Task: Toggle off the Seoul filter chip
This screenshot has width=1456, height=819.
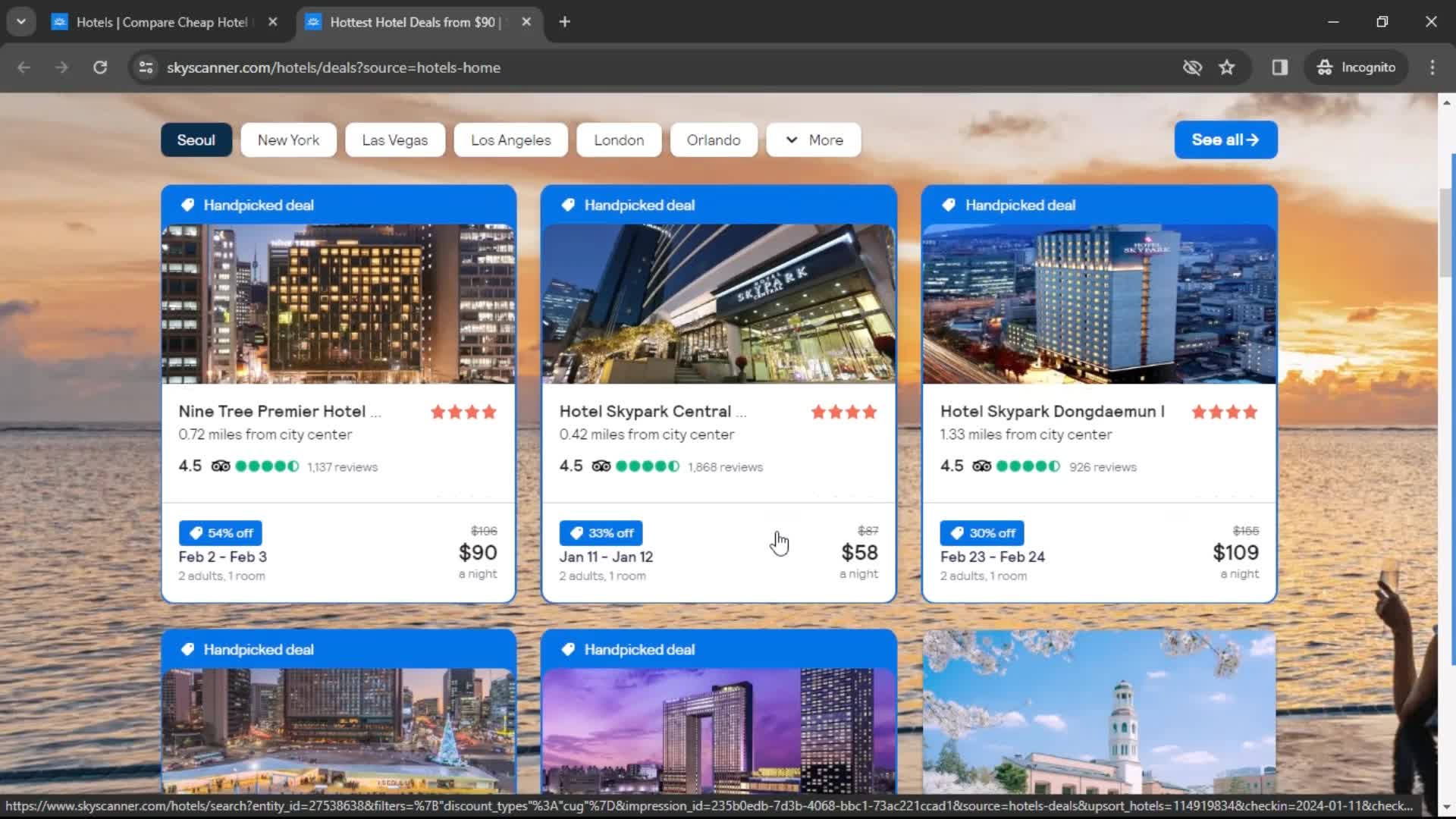Action: pos(196,140)
